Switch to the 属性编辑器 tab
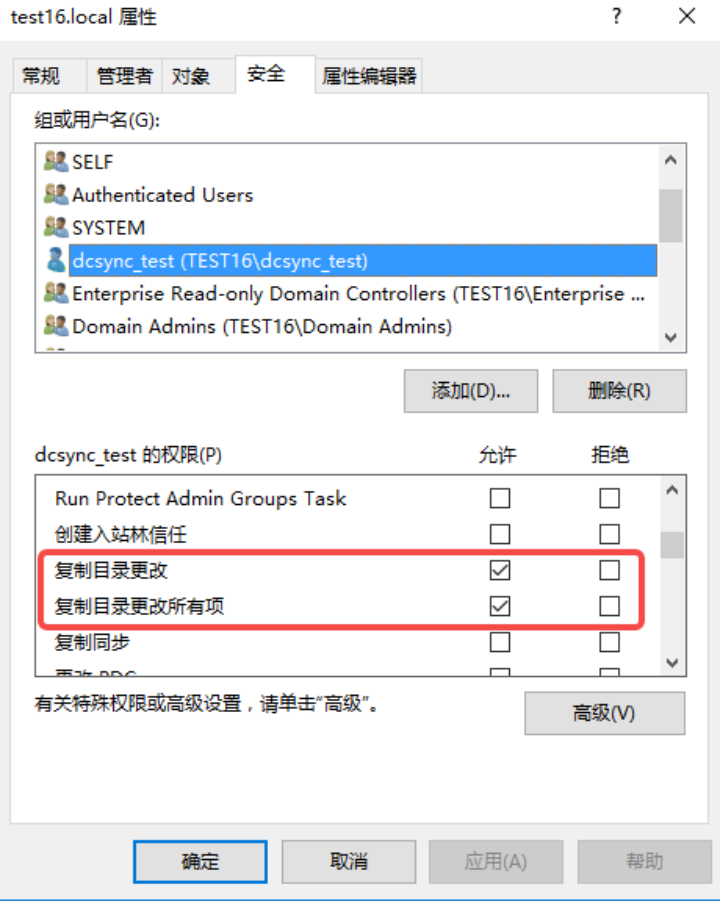Image resolution: width=720 pixels, height=901 pixels. point(369,76)
